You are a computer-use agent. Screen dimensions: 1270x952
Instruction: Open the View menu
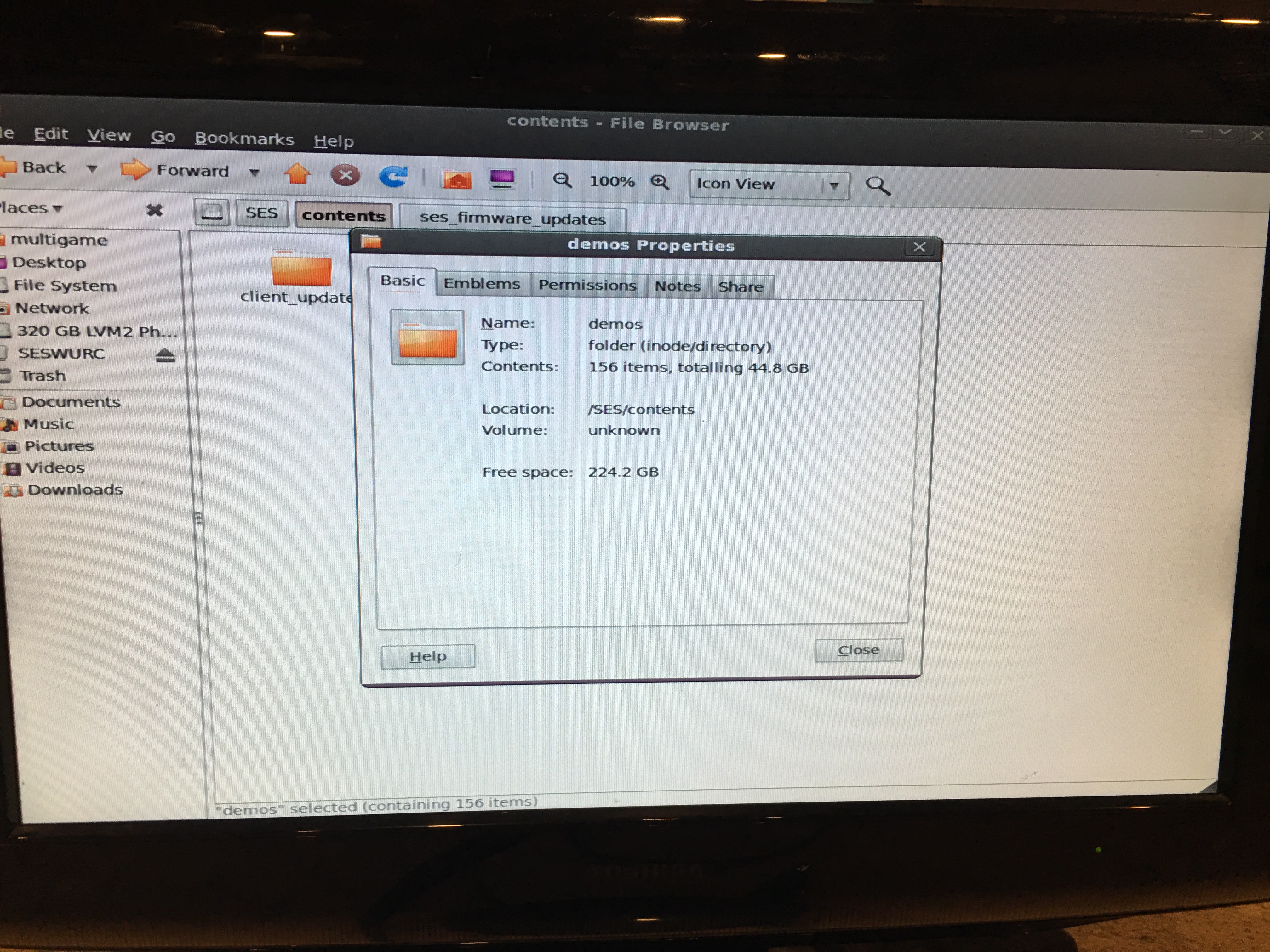pyautogui.click(x=109, y=135)
